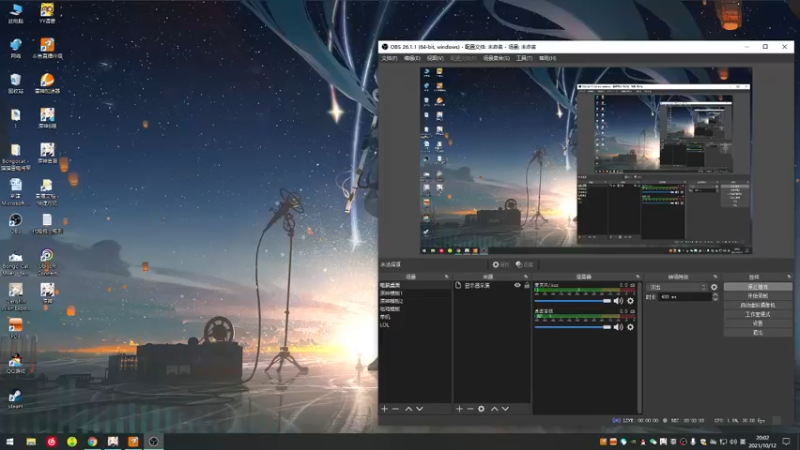Screen dimensions: 800x450
Task: Open File Explorer from the taskbar
Action: coord(31,441)
